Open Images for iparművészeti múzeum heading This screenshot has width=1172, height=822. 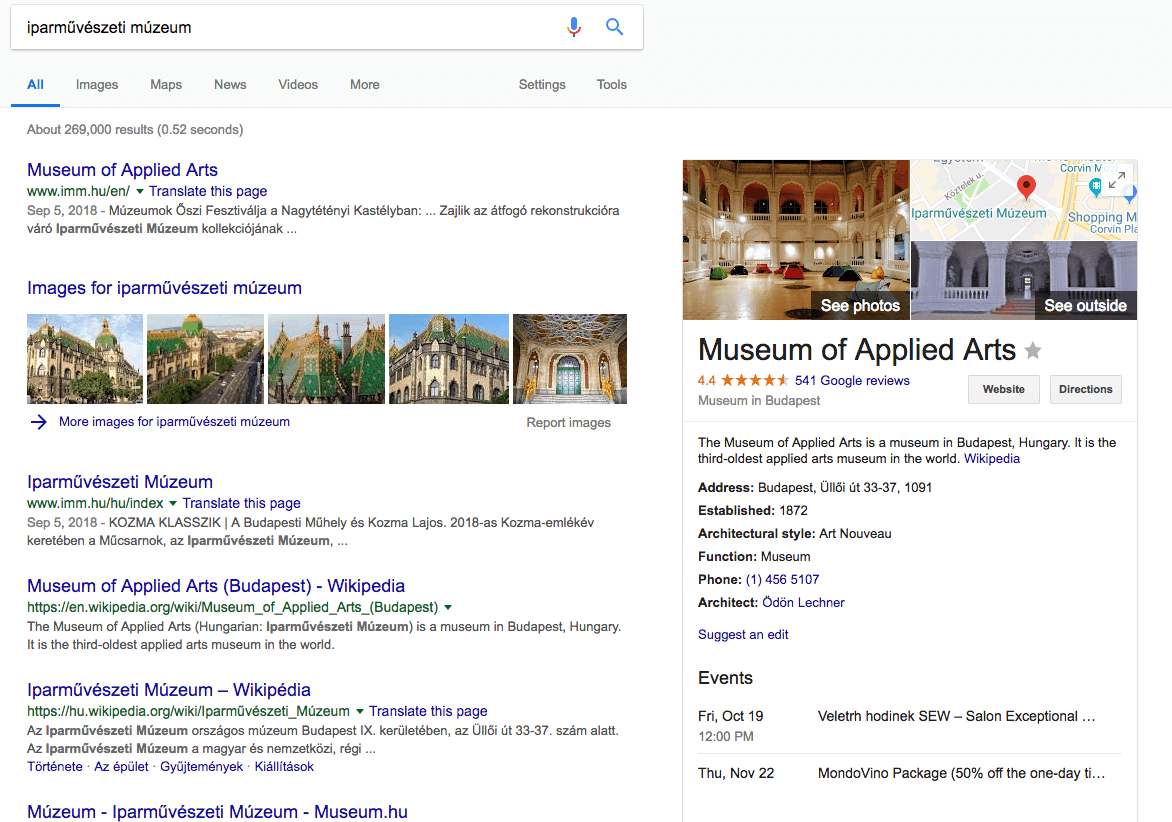point(164,288)
